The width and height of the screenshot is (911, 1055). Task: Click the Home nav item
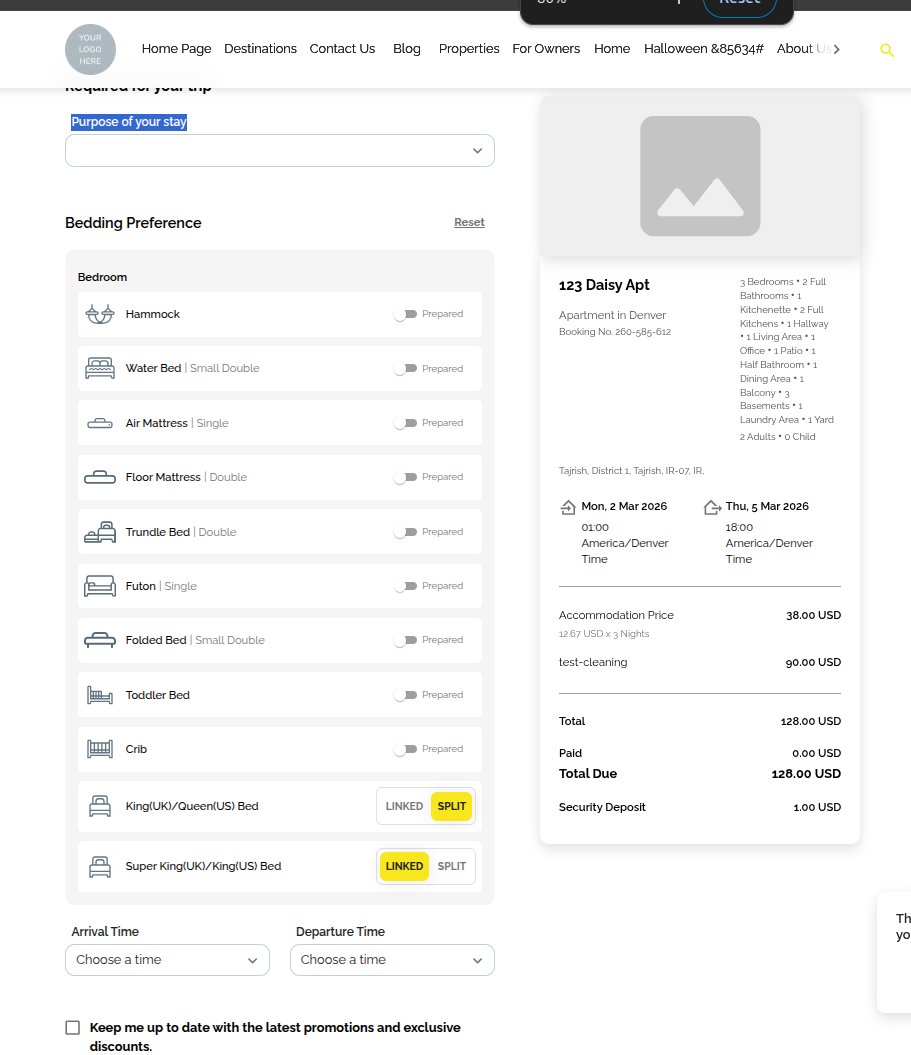click(612, 49)
